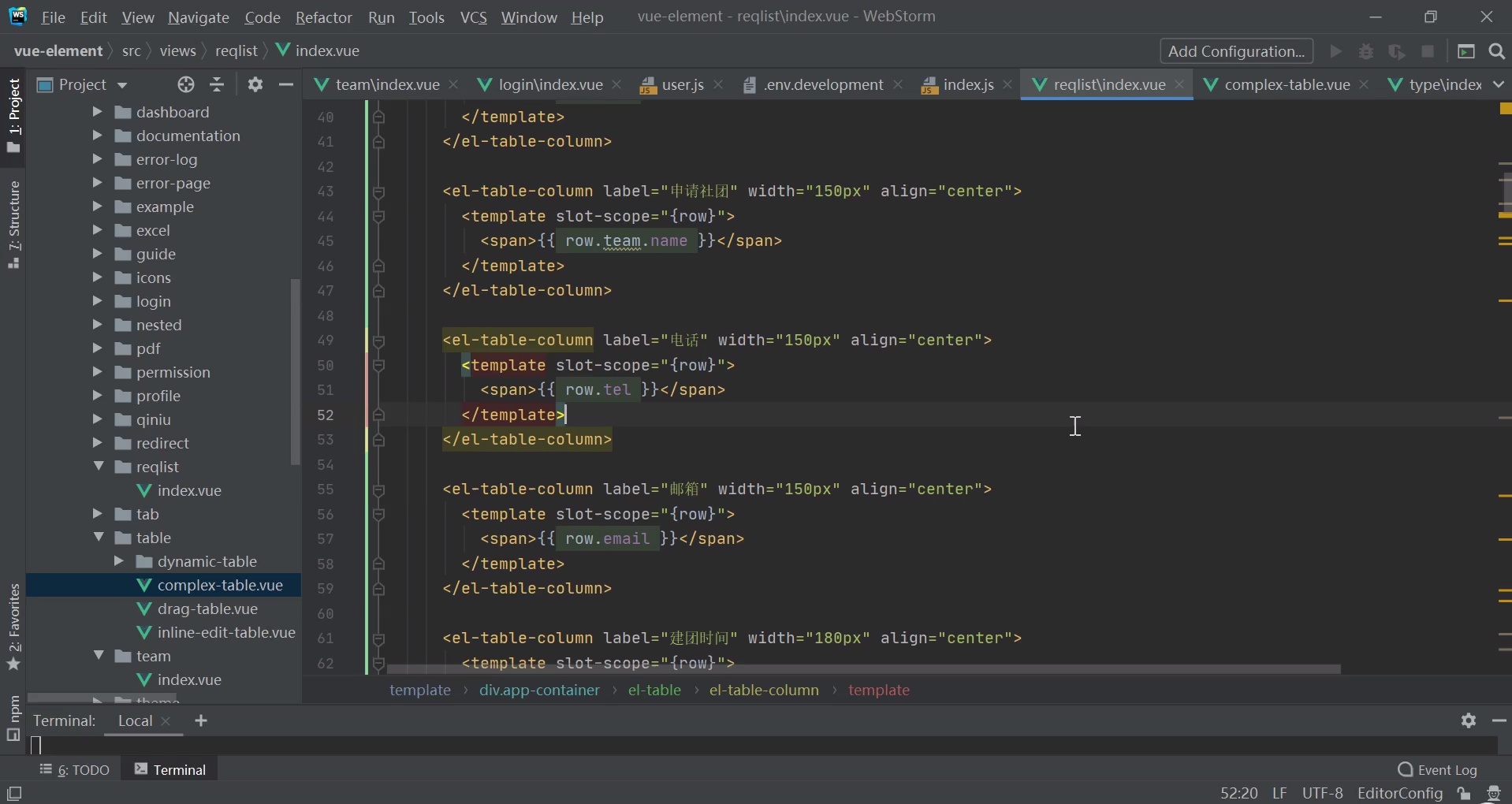Screen dimensions: 1512x804
Task: Collapse All in Project panel
Action: pos(217,84)
